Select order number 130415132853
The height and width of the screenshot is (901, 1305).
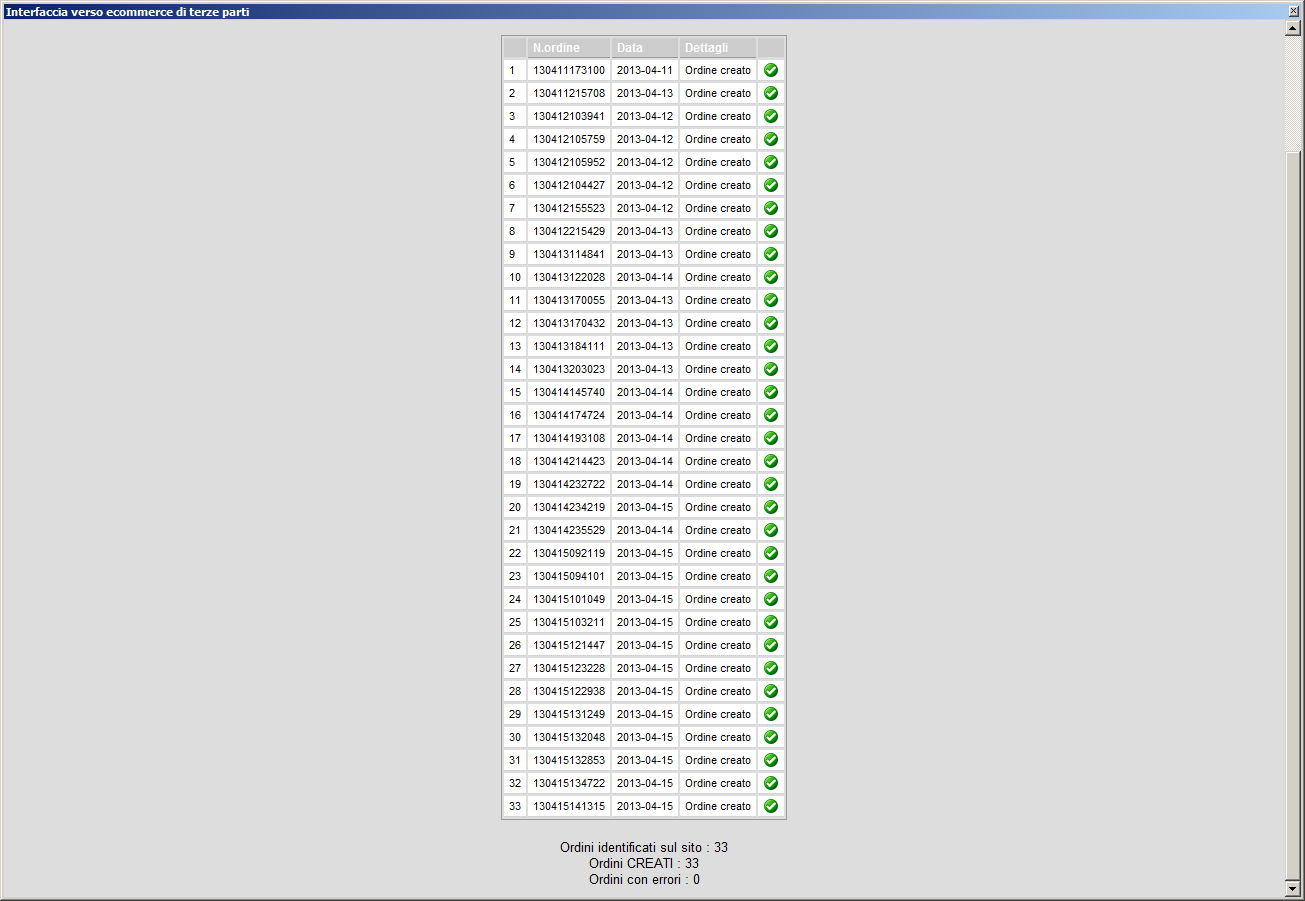[x=569, y=760]
